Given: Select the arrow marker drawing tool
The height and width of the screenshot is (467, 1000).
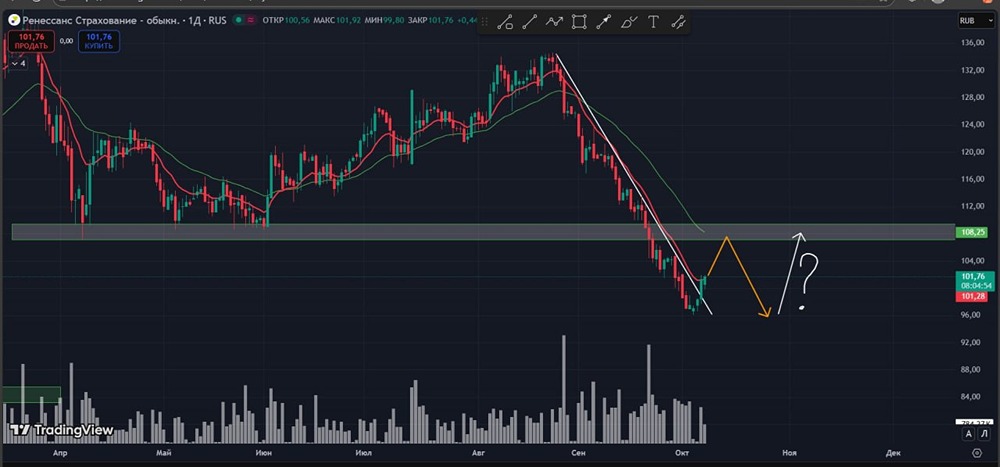Looking at the screenshot, I should tap(603, 22).
